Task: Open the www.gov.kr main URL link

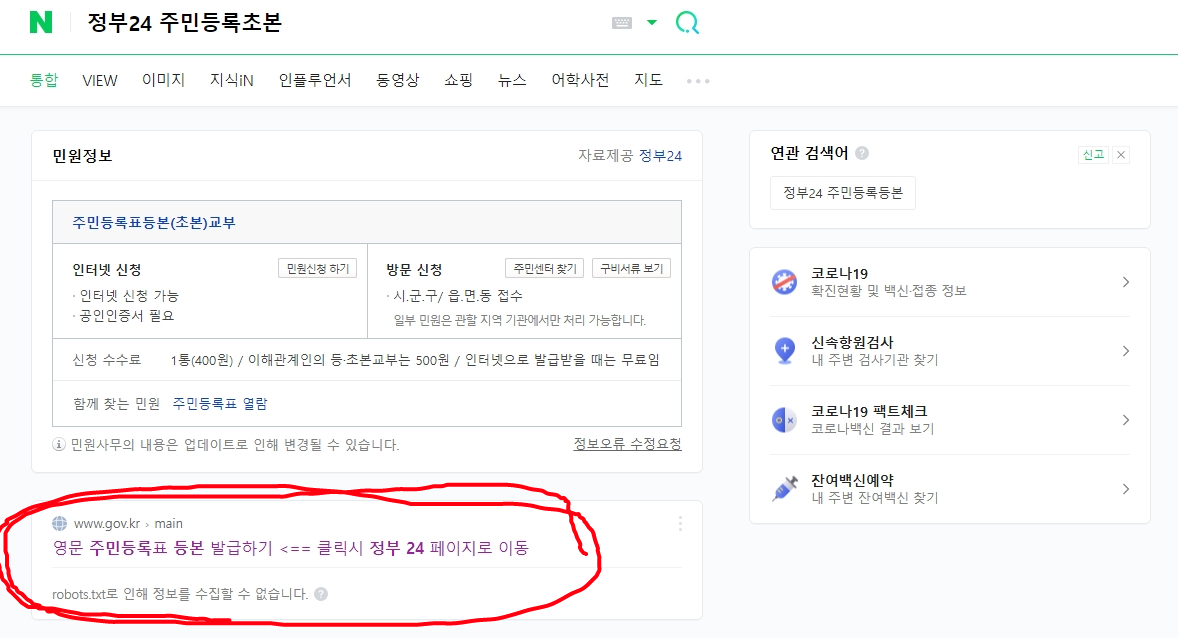Action: pyautogui.click(x=128, y=523)
